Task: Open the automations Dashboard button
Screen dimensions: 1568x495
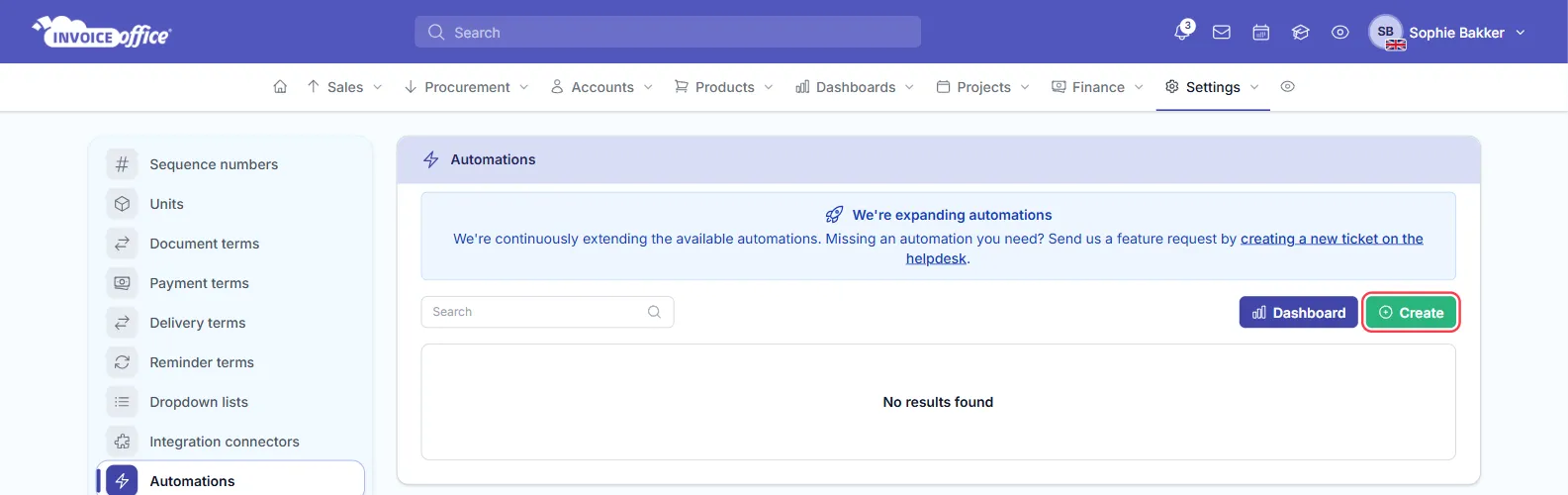Action: pos(1298,313)
